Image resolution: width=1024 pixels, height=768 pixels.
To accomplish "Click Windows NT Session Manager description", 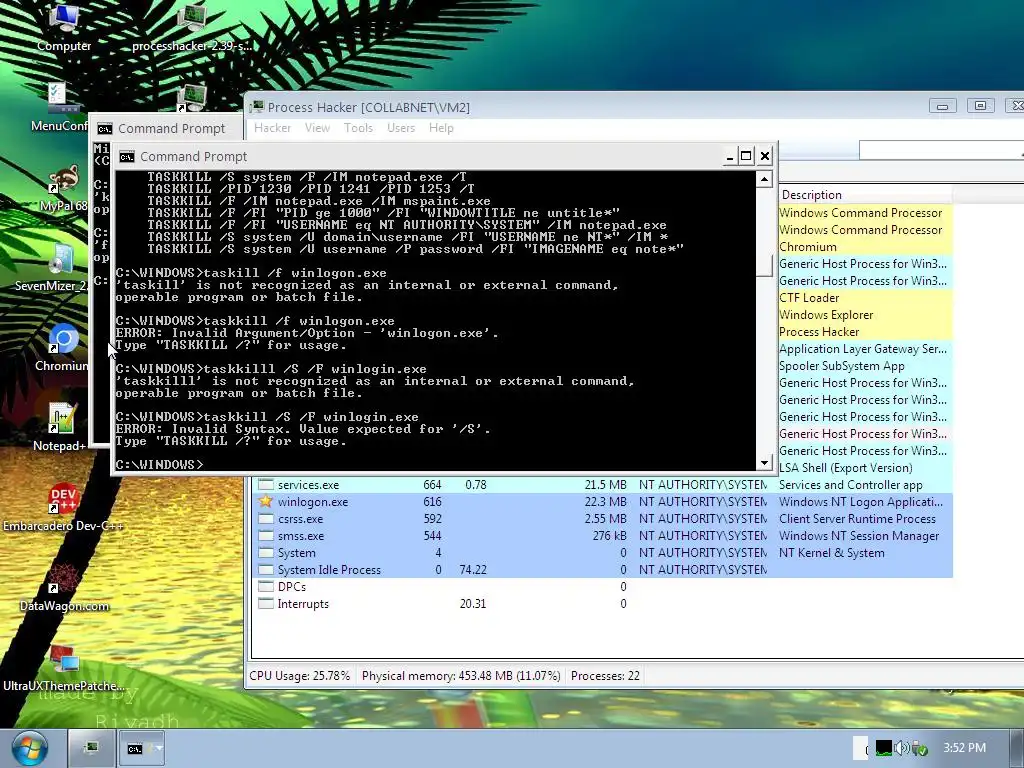I will click(x=859, y=536).
